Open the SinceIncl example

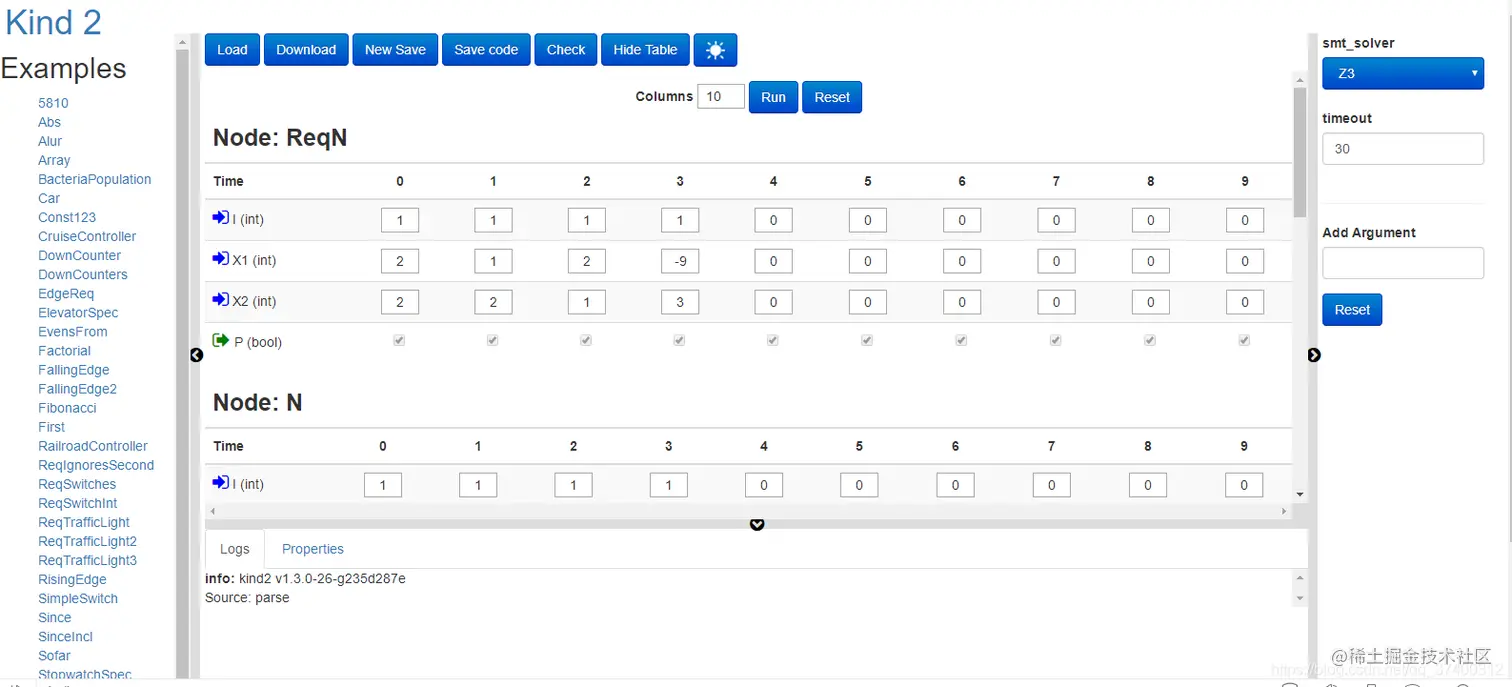(x=65, y=636)
